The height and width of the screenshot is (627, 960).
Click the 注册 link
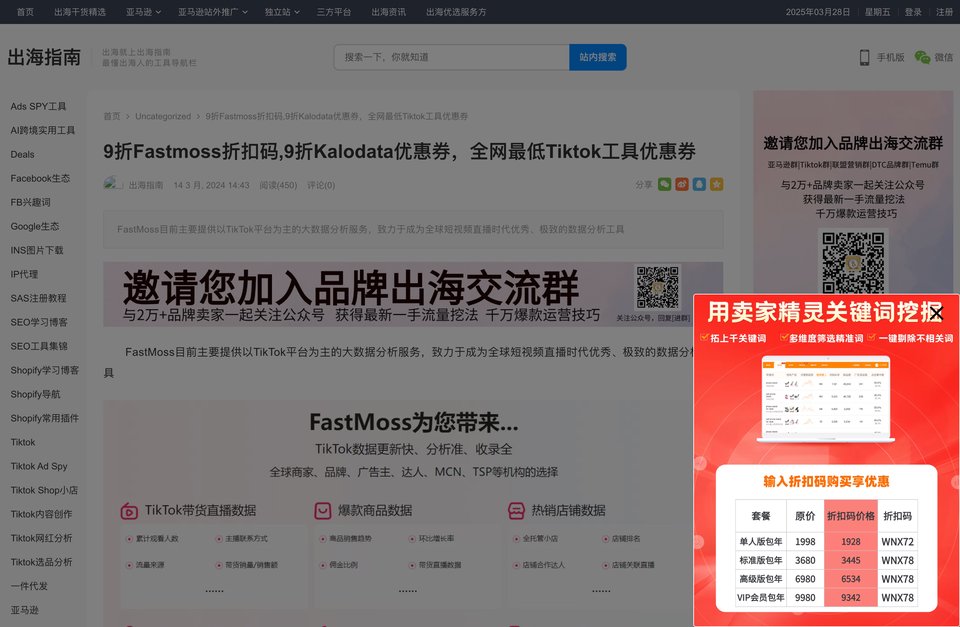944,12
